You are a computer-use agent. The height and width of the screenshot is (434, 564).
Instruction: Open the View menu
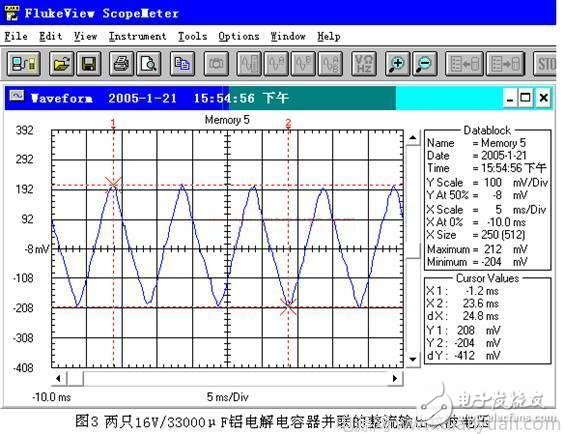pos(85,36)
